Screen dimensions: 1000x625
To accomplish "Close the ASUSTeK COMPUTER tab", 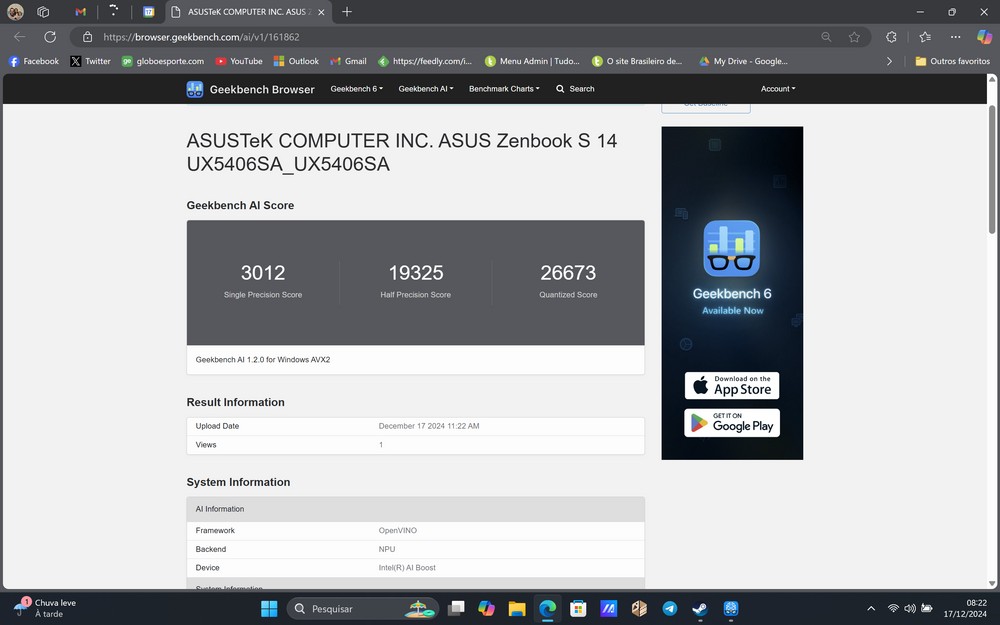I will coord(321,12).
